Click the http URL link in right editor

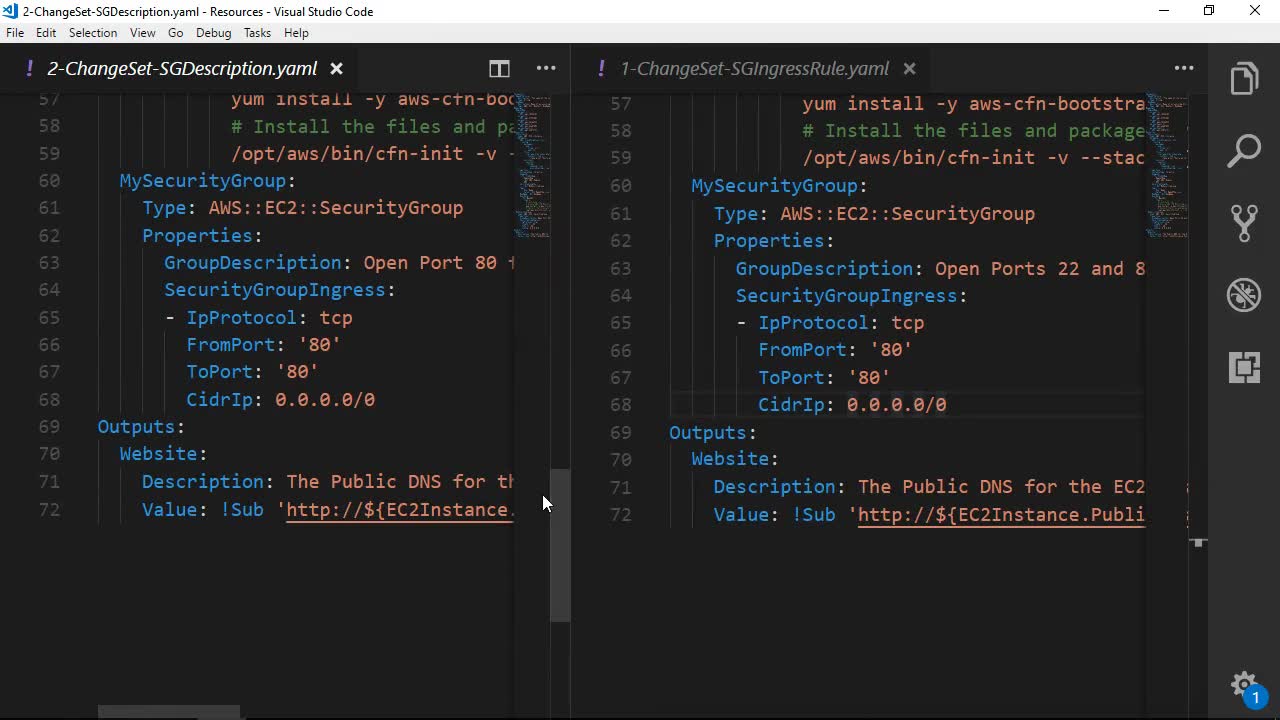1000,515
